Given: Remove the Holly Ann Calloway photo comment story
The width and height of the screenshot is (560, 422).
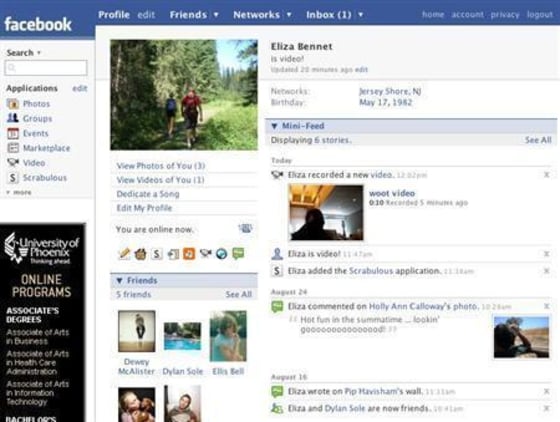Looking at the screenshot, I should [546, 306].
